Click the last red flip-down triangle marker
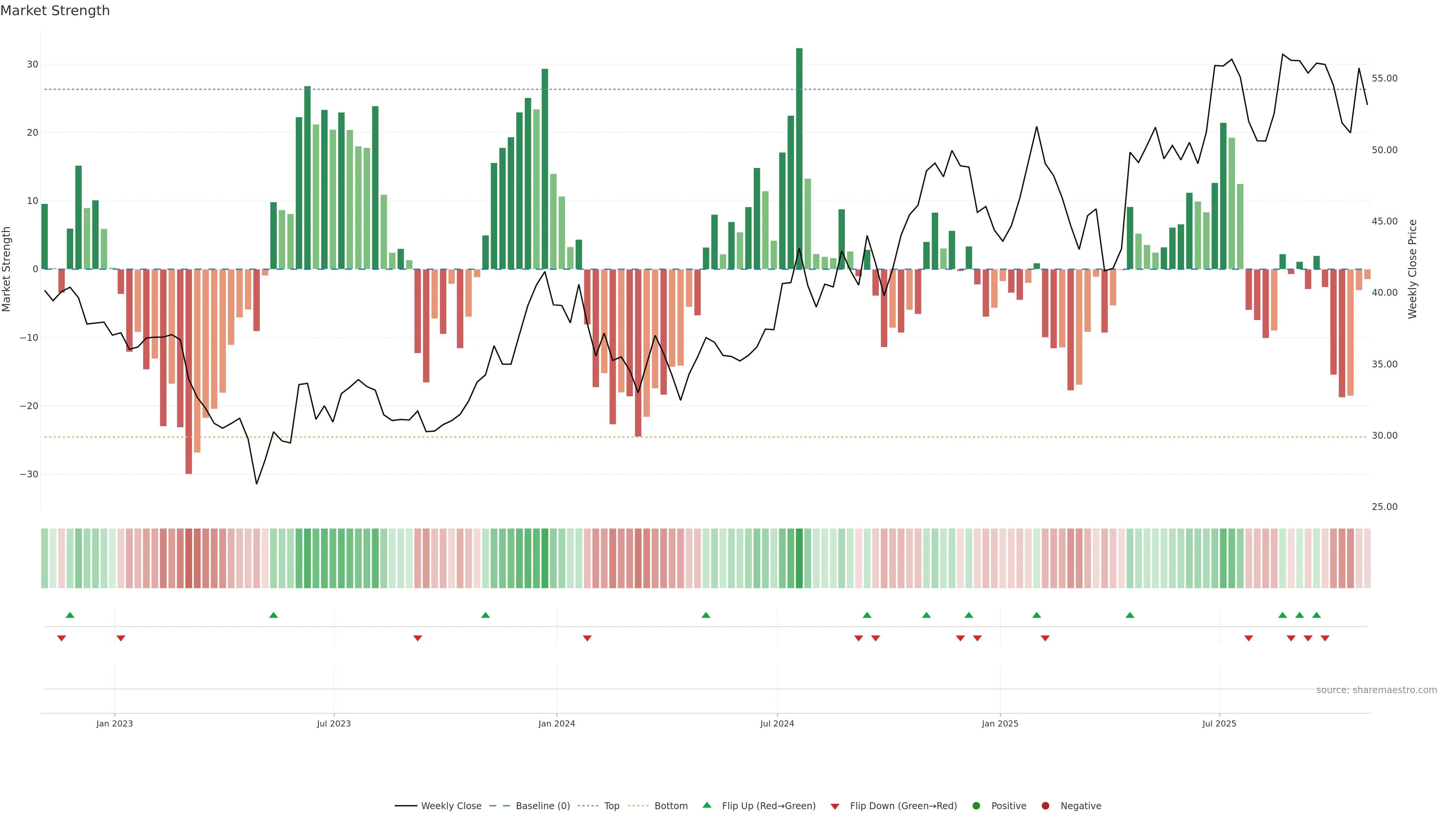 point(1325,638)
